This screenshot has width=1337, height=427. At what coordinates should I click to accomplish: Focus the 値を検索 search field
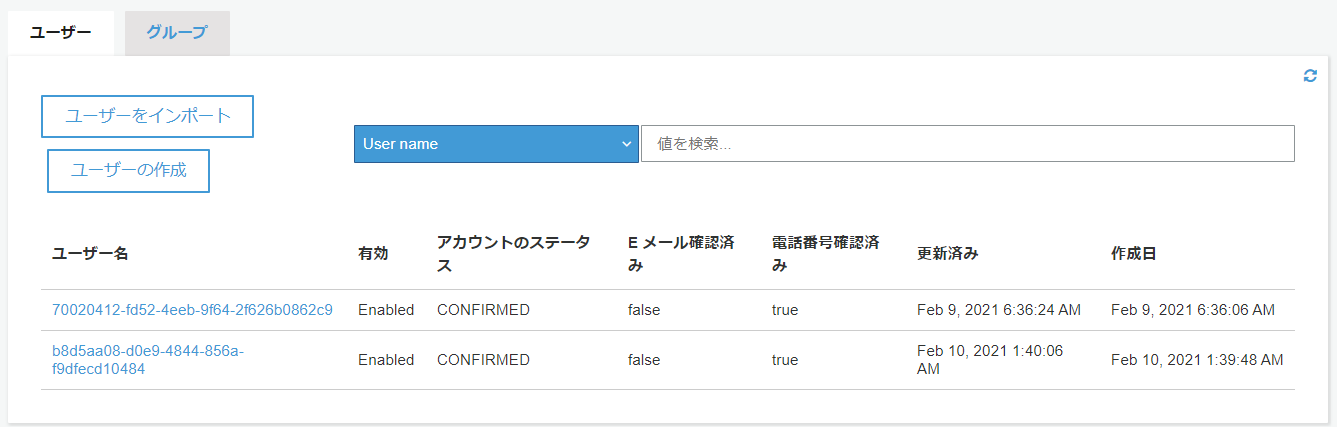point(968,144)
